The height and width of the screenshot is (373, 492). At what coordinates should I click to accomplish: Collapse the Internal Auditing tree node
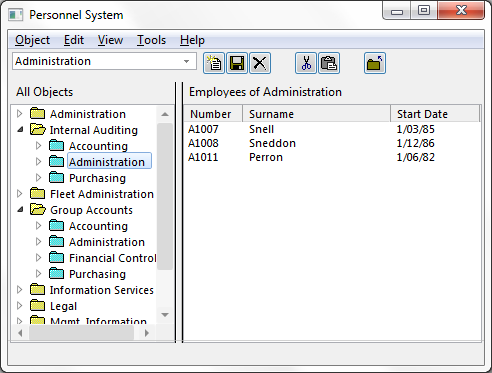(20, 130)
